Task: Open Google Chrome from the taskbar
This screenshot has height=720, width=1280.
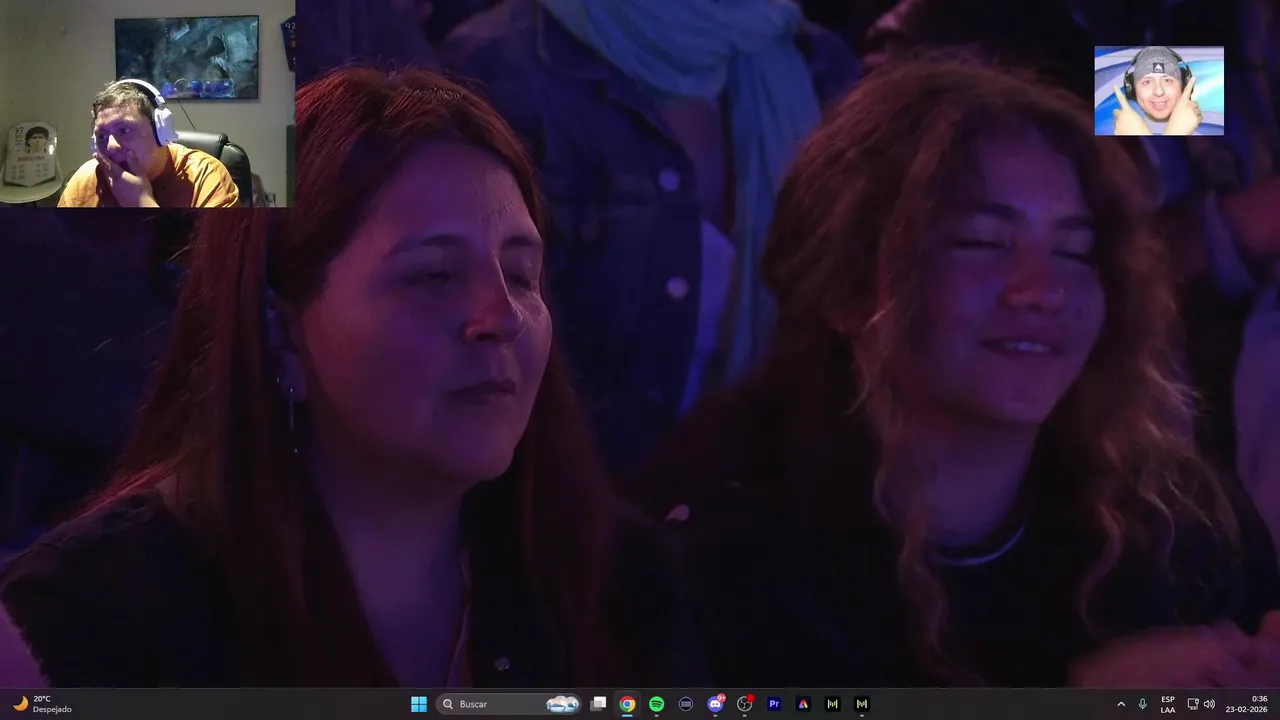Action: click(x=627, y=704)
